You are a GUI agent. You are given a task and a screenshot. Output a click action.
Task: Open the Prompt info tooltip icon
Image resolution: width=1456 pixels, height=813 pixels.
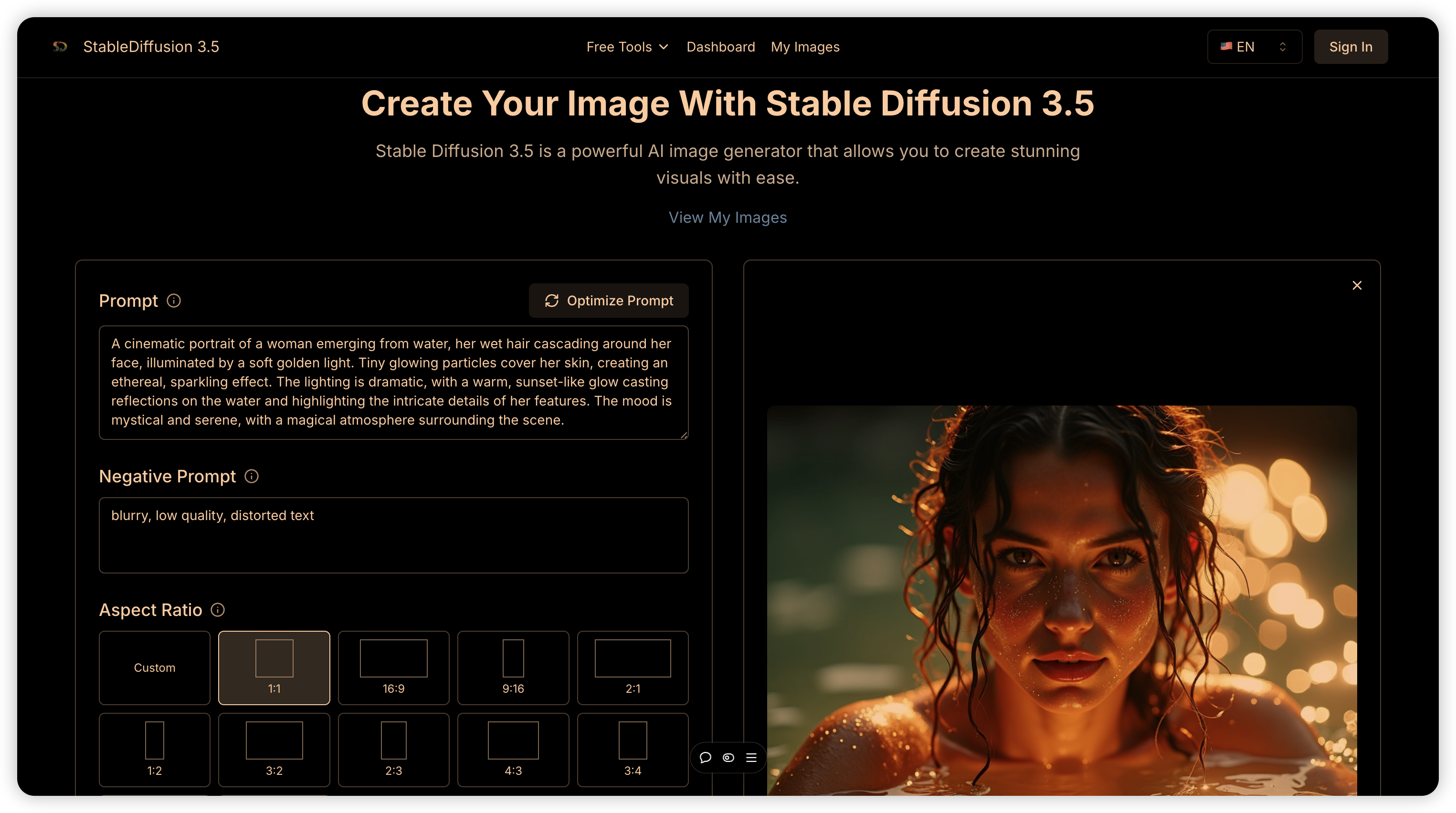[x=173, y=300]
